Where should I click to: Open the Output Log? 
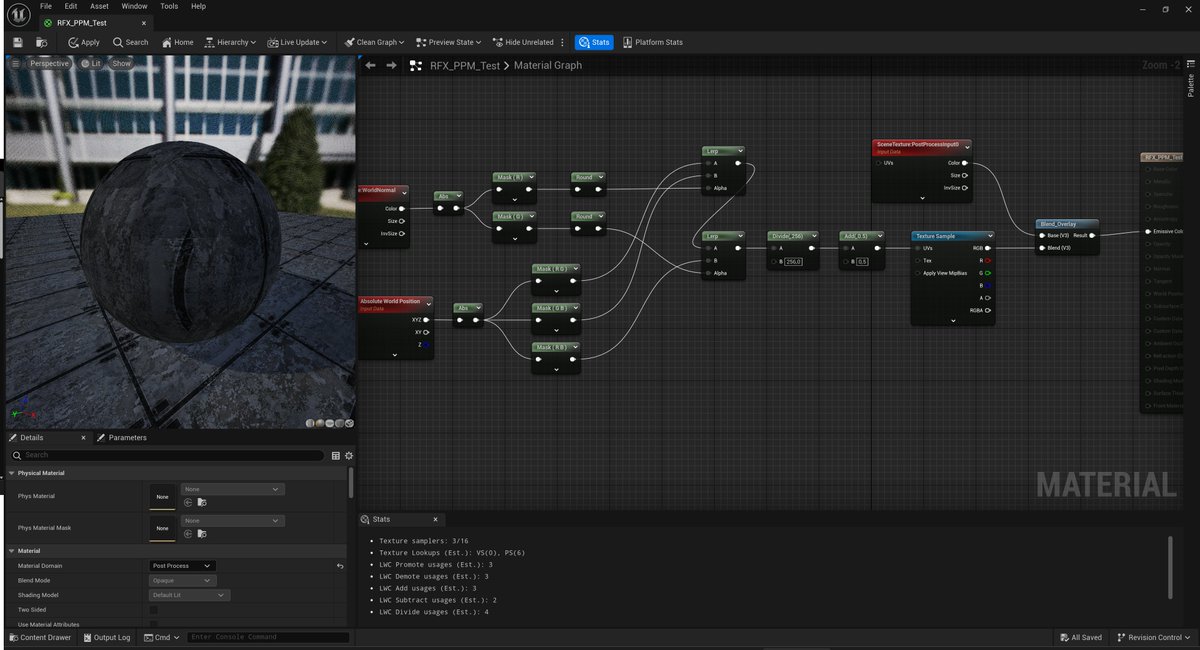tap(107, 637)
